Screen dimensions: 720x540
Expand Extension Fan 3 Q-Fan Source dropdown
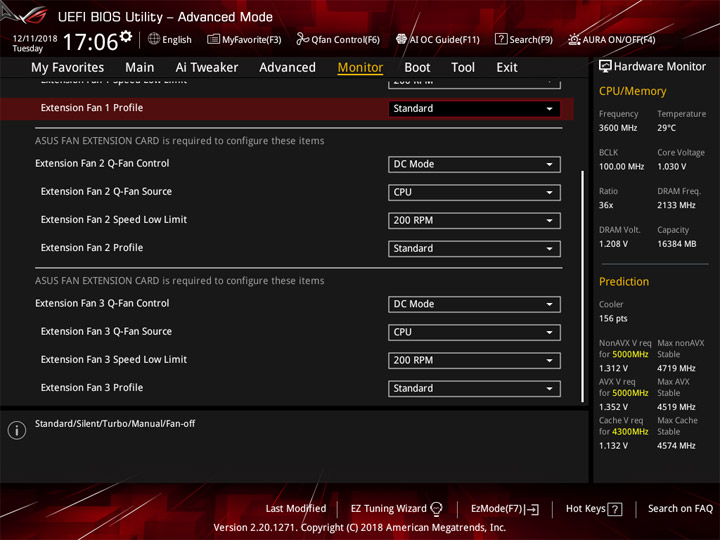pos(474,332)
